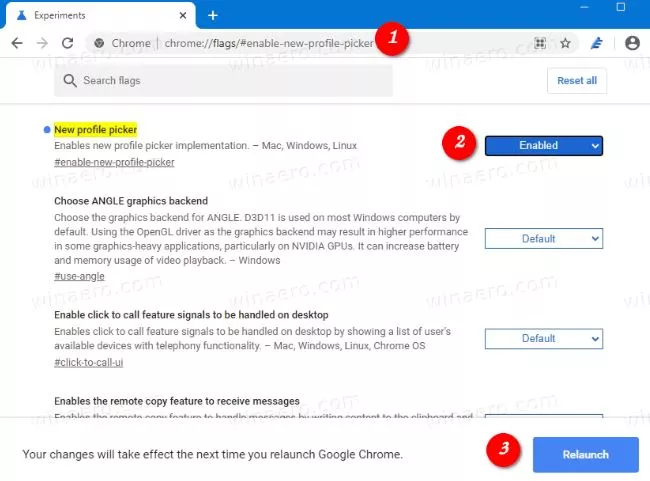Click Choose ANGLE graphics backend heading
The image size is (650, 481).
coord(131,201)
